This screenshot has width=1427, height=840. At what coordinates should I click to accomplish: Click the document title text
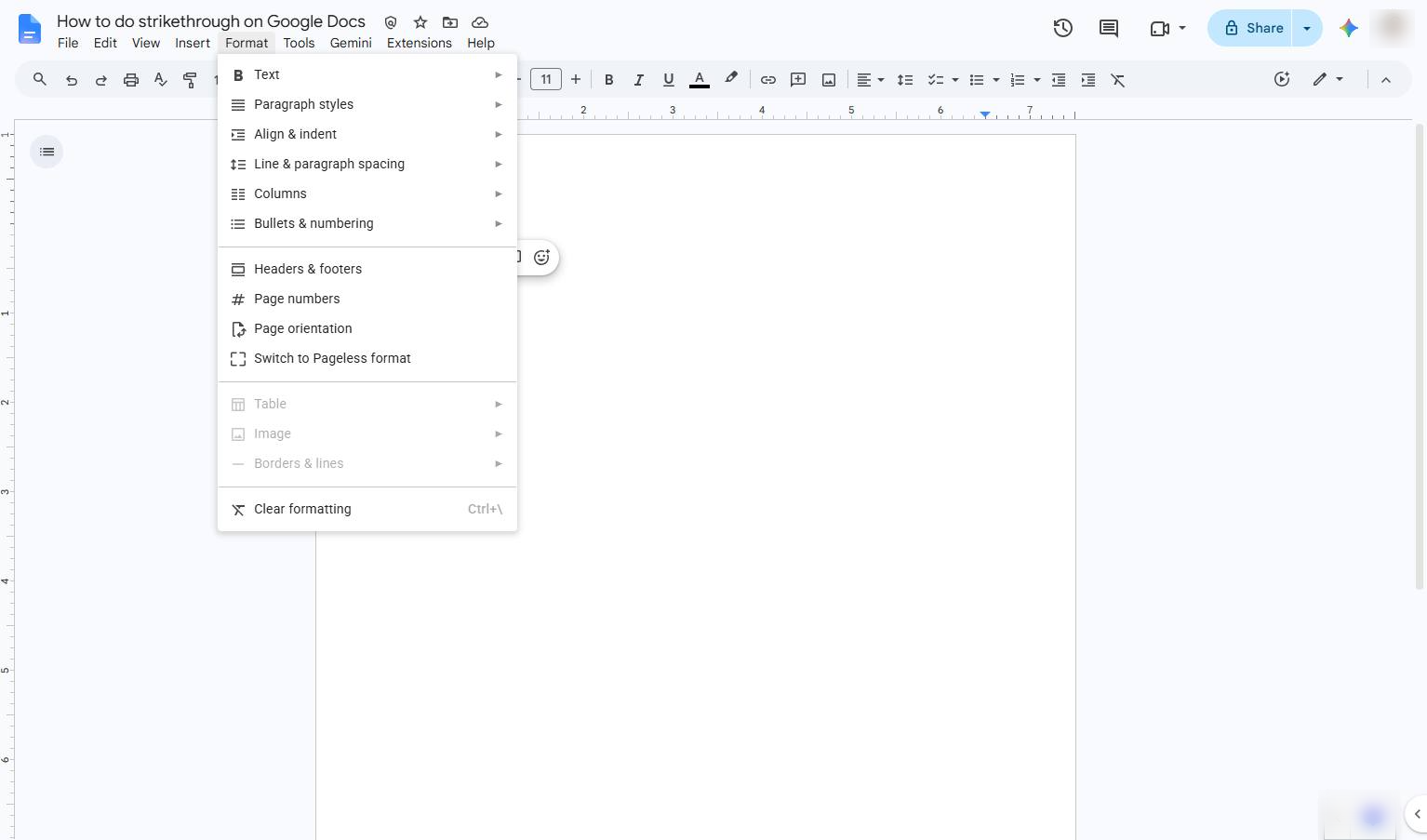pyautogui.click(x=211, y=21)
